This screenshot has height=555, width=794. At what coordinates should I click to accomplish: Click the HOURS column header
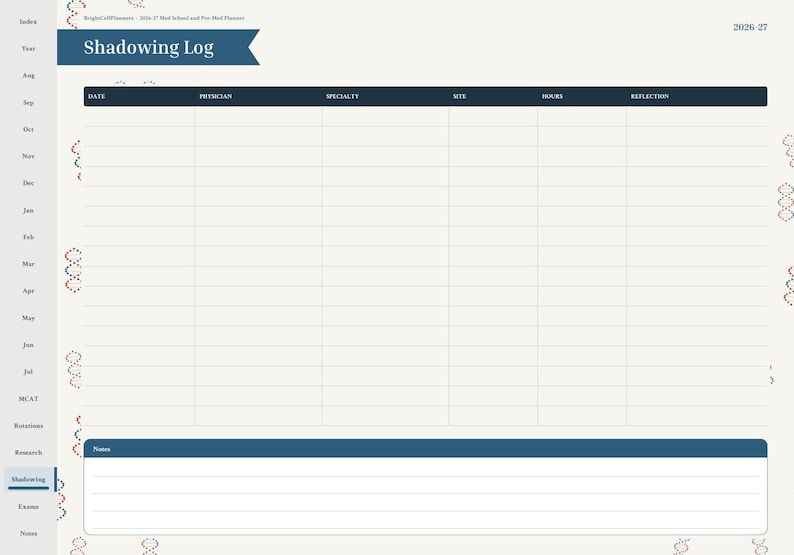[x=552, y=96]
